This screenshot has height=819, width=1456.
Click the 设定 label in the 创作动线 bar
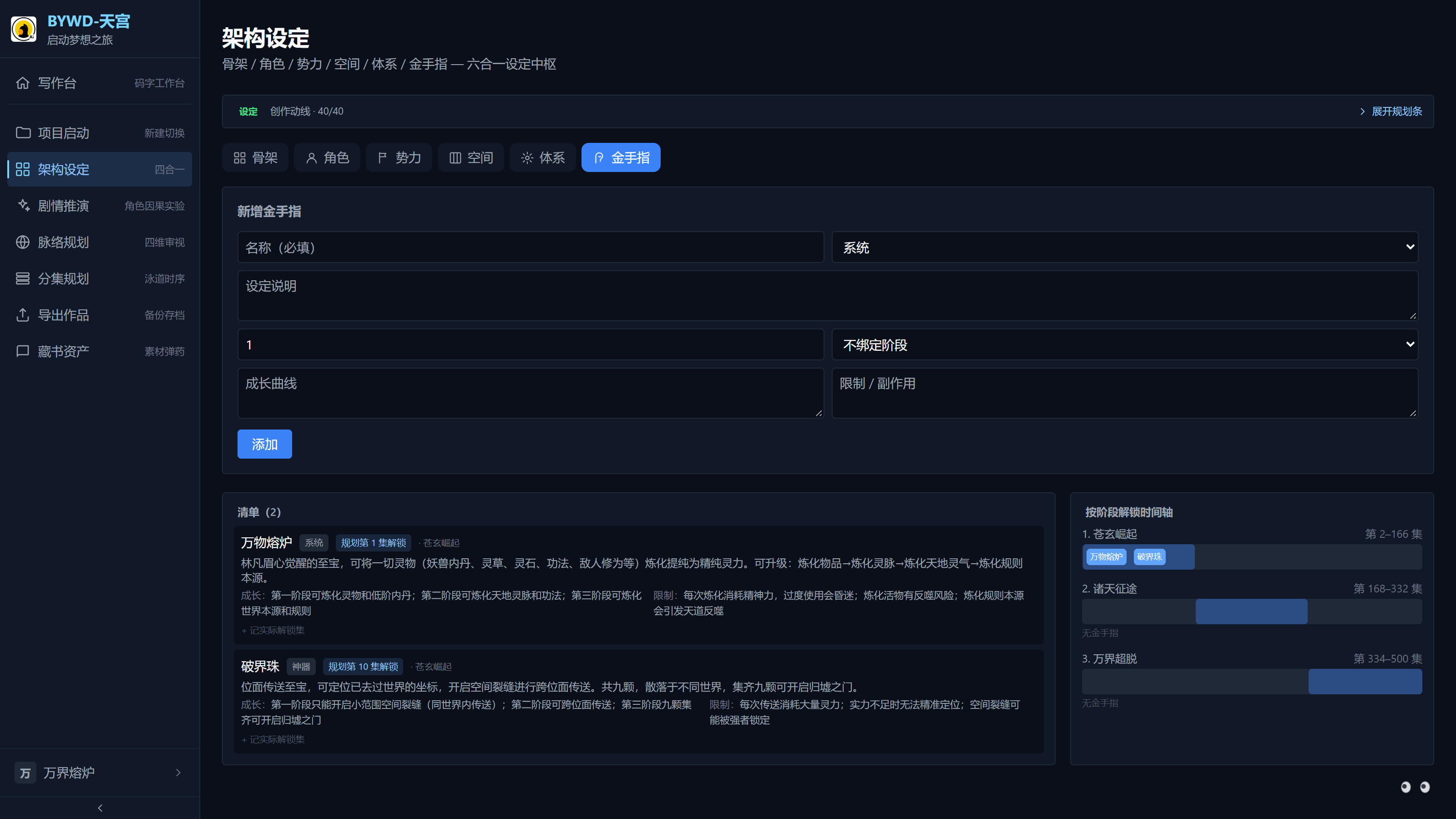click(x=248, y=111)
